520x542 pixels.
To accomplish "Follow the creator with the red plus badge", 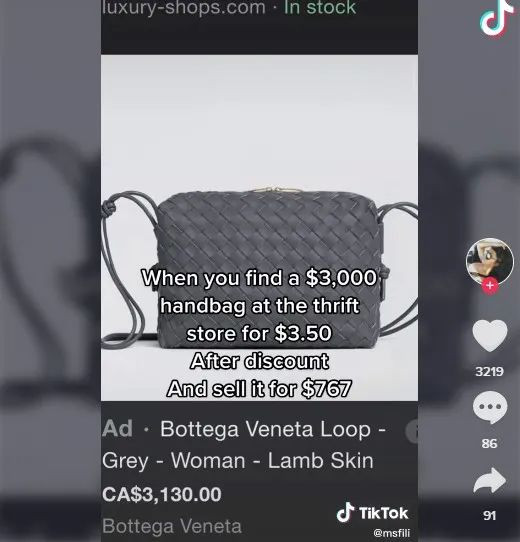I will (x=490, y=286).
